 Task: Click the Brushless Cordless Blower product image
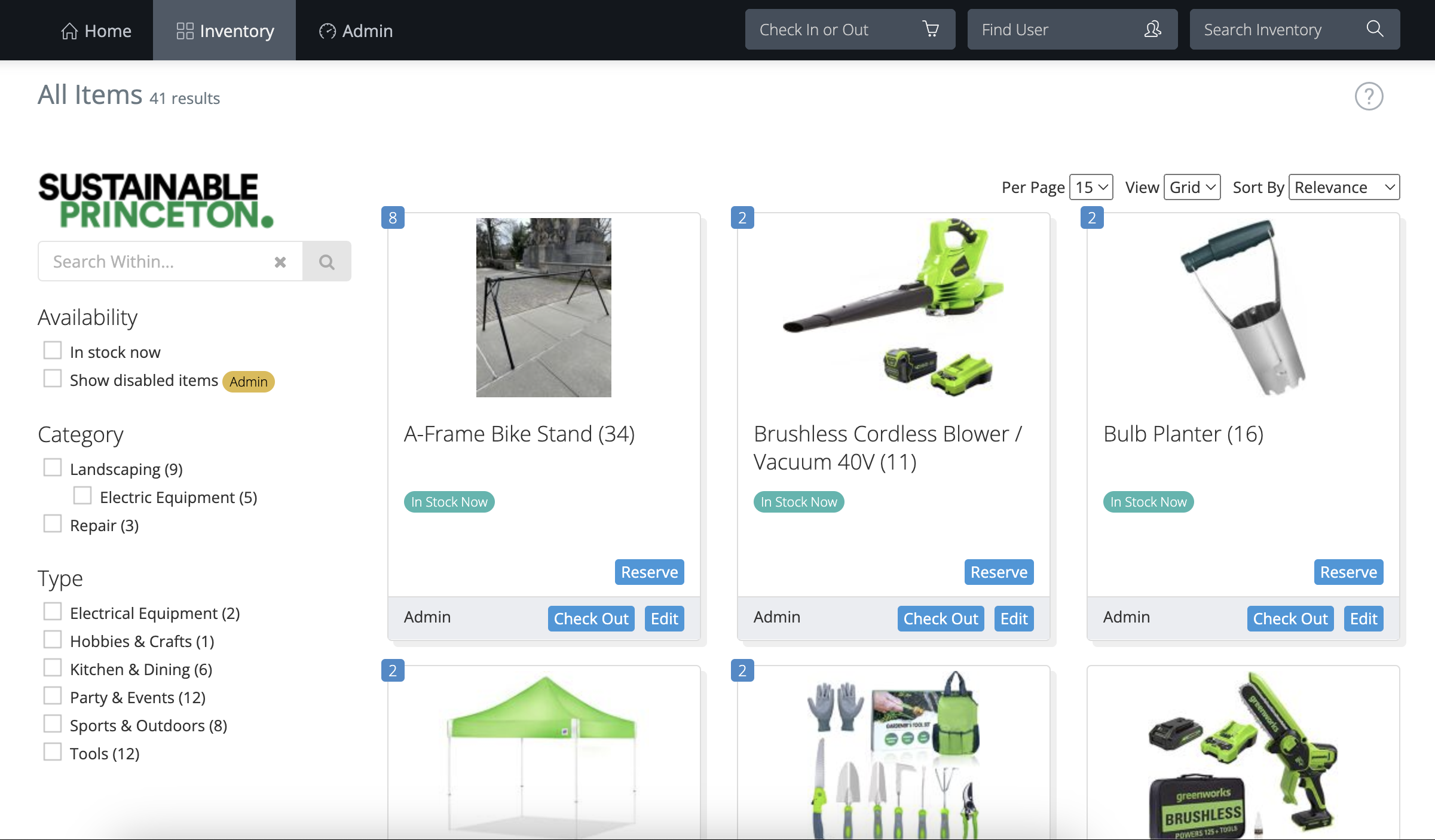click(894, 308)
